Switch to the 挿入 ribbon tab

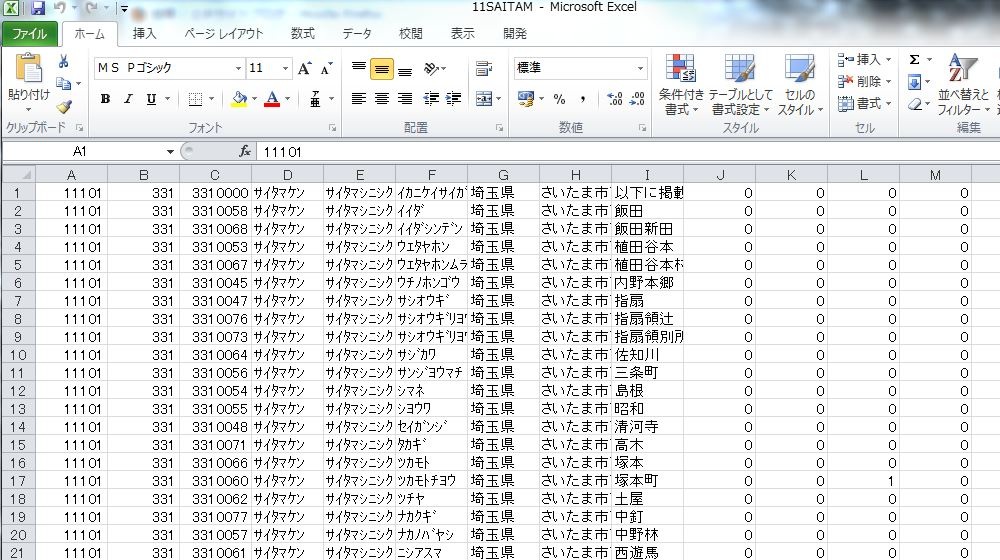pos(144,34)
